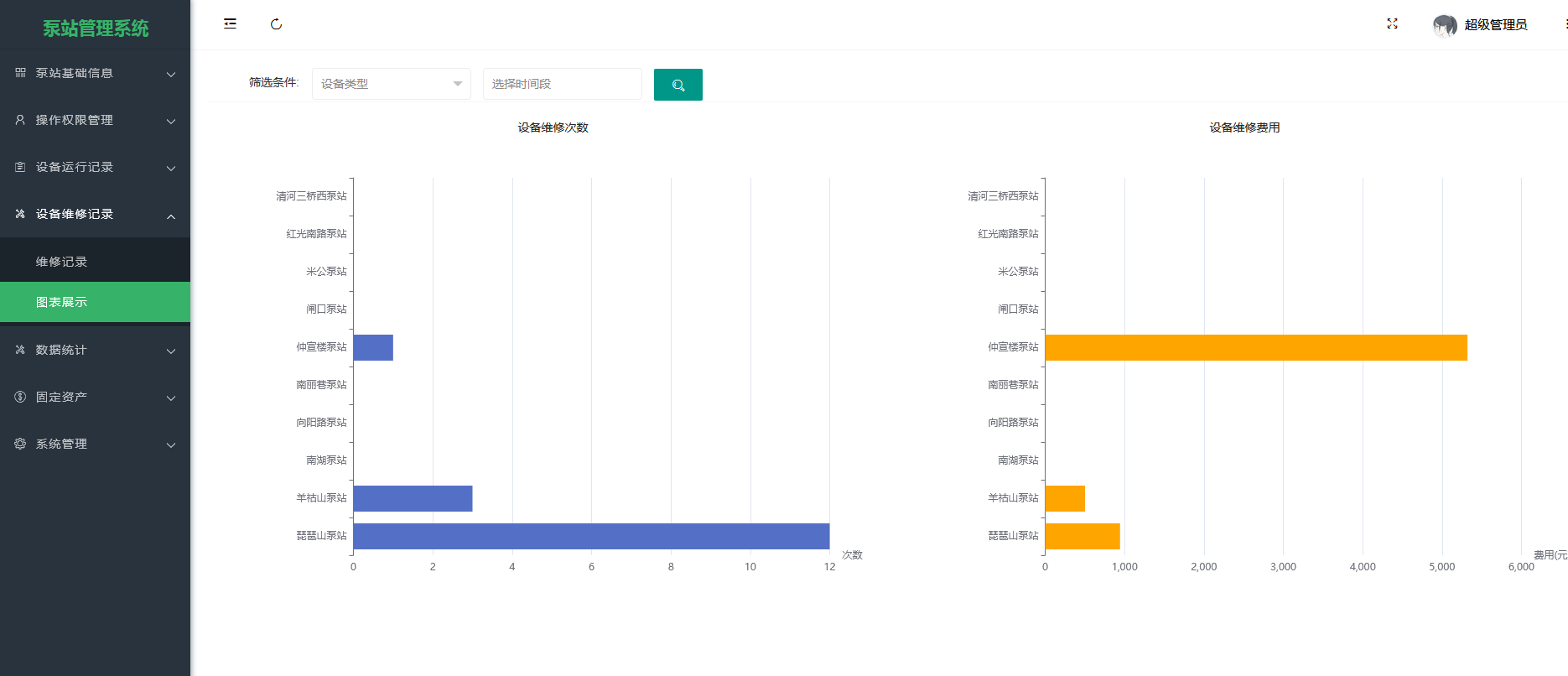Collapse the 设备维修记录 menu chevron

pyautogui.click(x=171, y=216)
